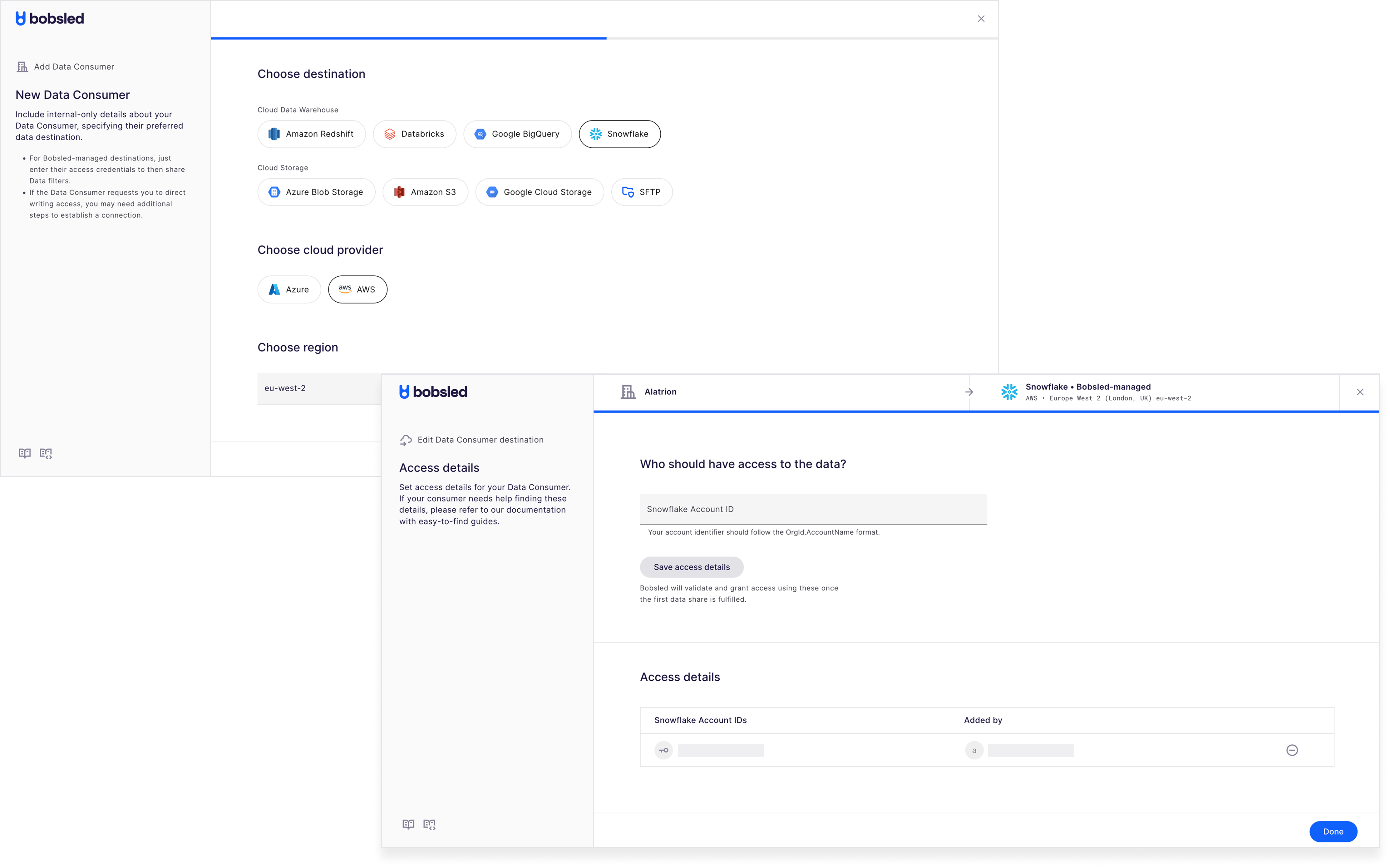
Task: Pick Google Cloud Storage option
Action: tap(540, 192)
